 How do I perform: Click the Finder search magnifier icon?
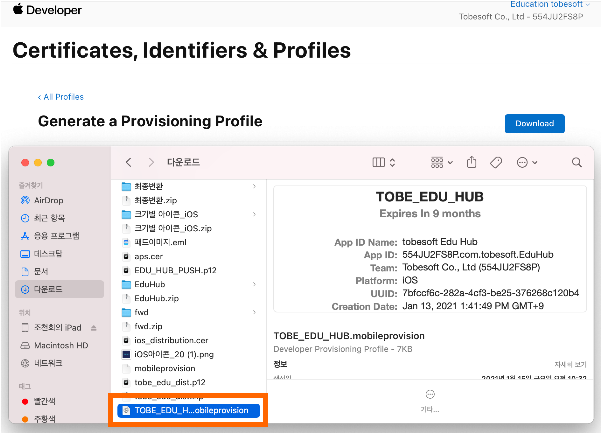click(577, 162)
